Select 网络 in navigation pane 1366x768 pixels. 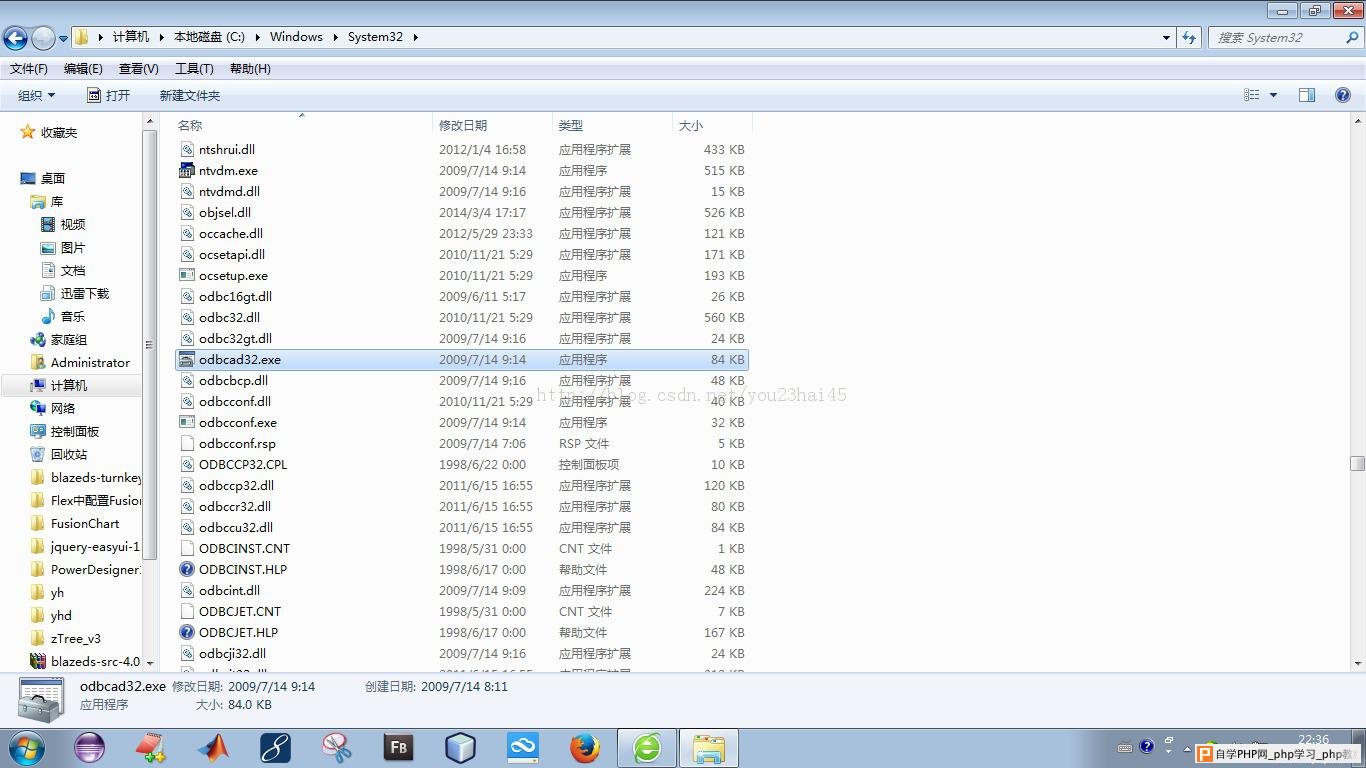tap(63, 408)
